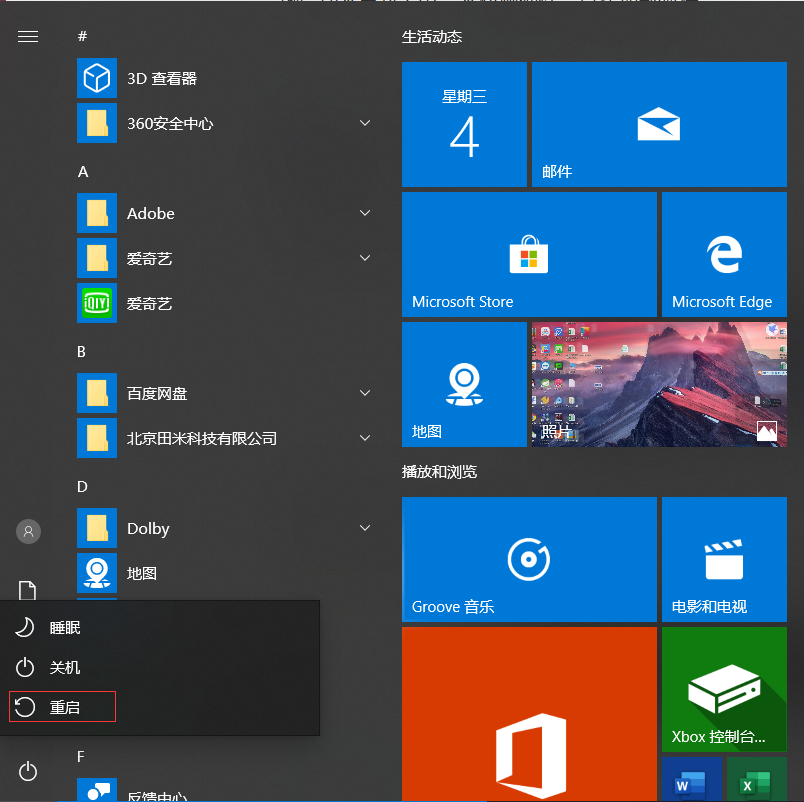Open the 地图 maps tile
This screenshot has width=804, height=802.
pyautogui.click(x=464, y=384)
